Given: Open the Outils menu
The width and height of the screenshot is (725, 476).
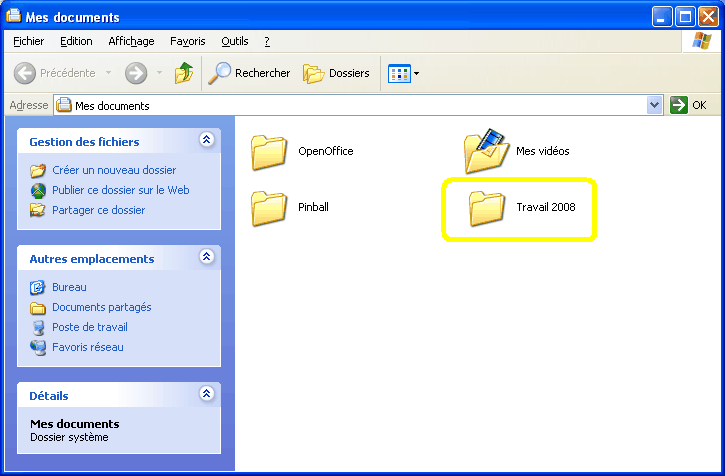Looking at the screenshot, I should 234,41.
